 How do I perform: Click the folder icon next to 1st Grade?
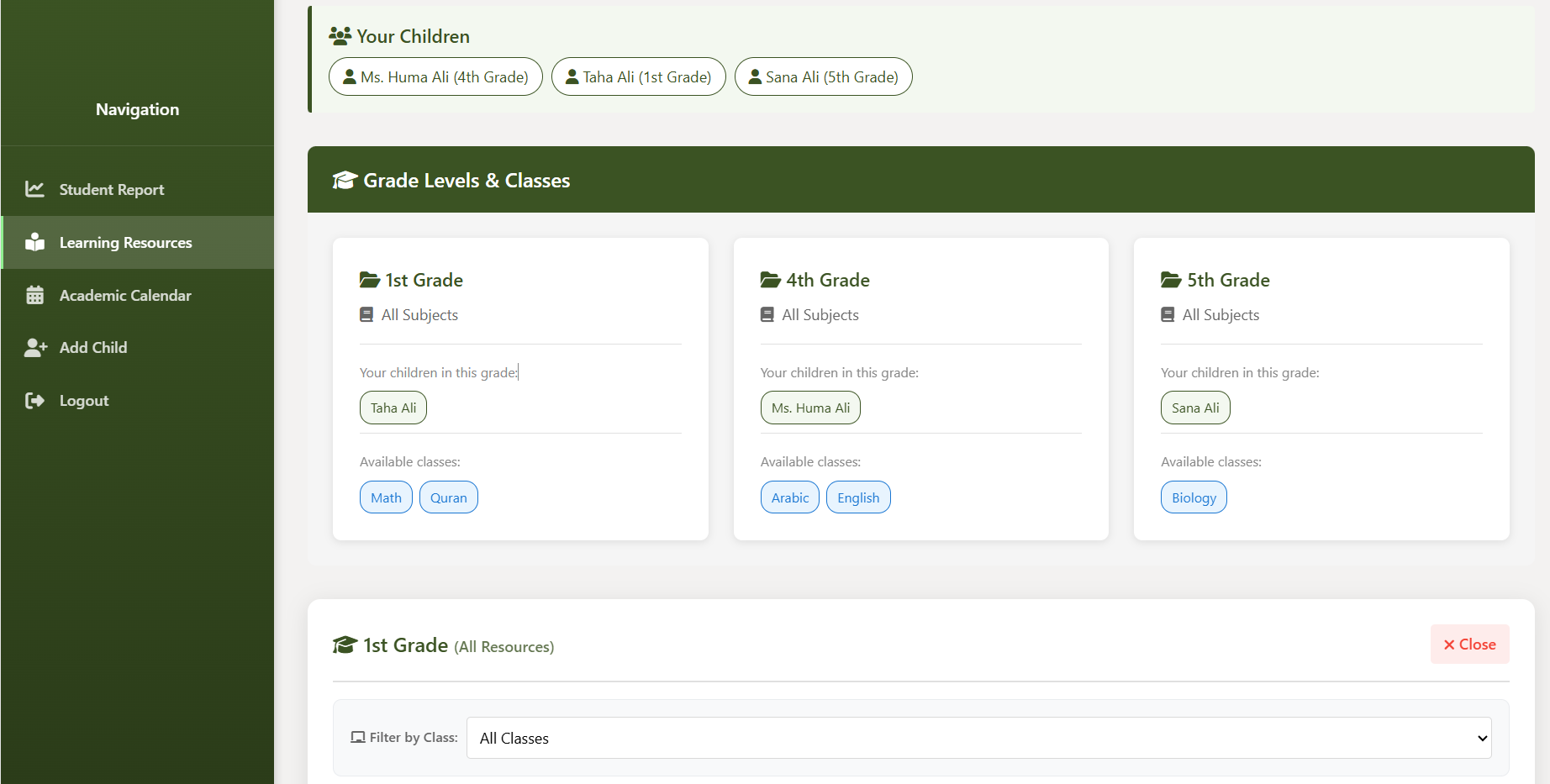366,278
